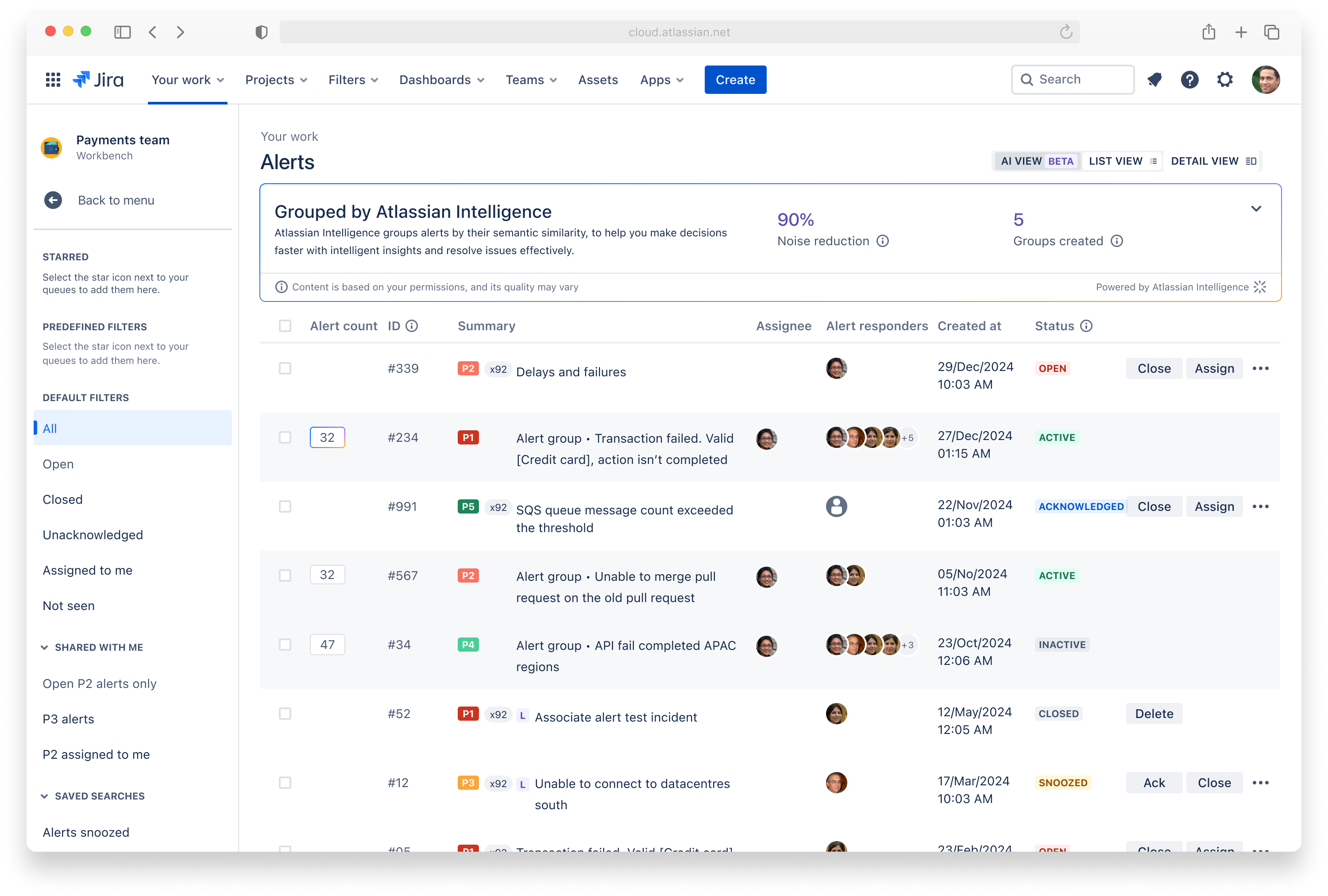Click the Payments team workbench icon

[x=52, y=147]
